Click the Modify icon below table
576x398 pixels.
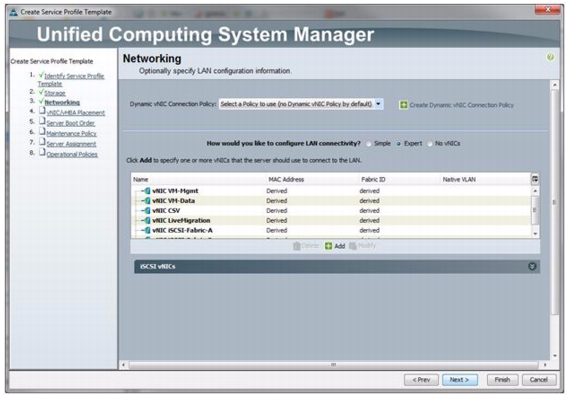click(353, 245)
